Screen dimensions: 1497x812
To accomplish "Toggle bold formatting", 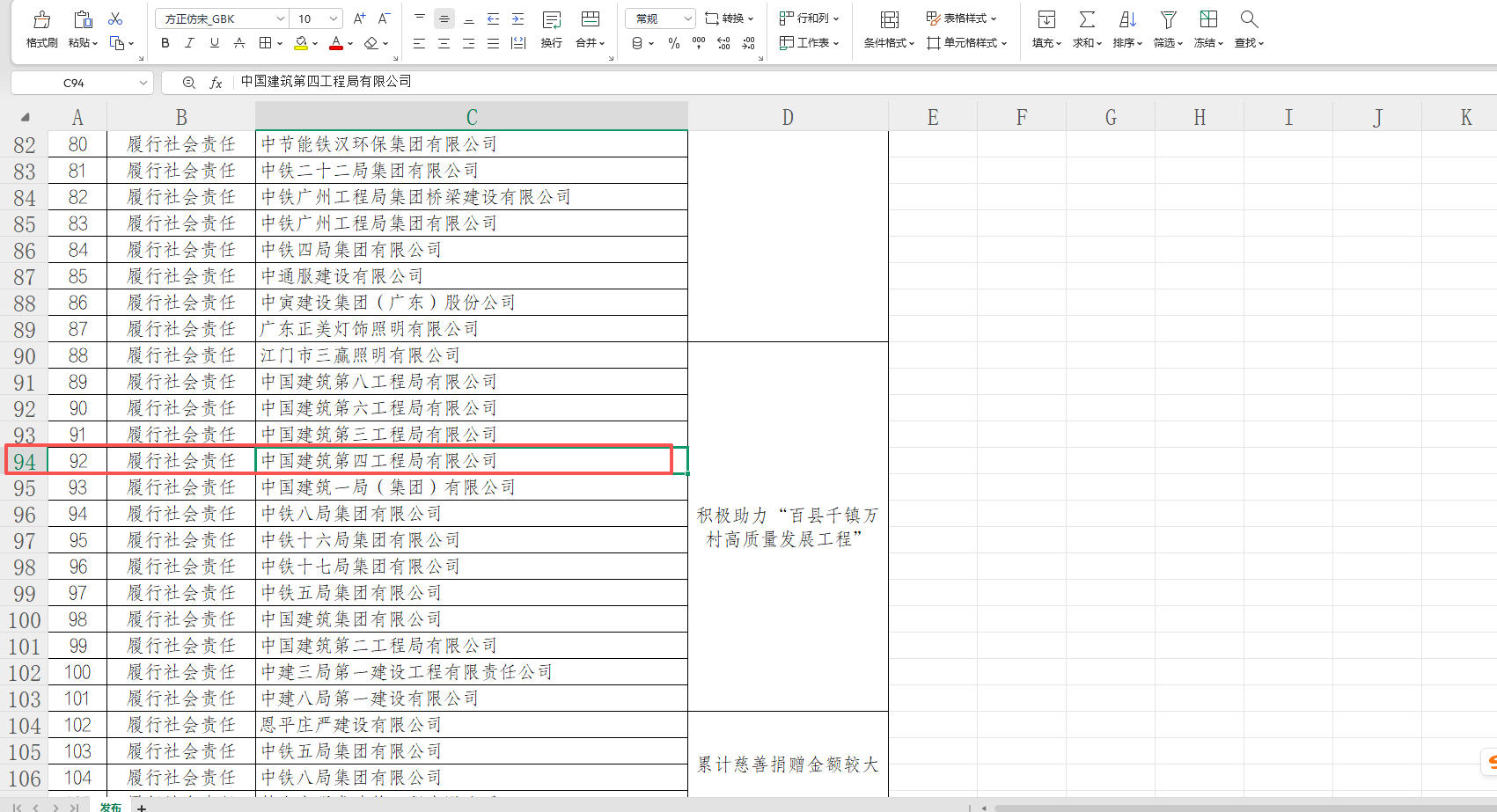I will coord(165,43).
